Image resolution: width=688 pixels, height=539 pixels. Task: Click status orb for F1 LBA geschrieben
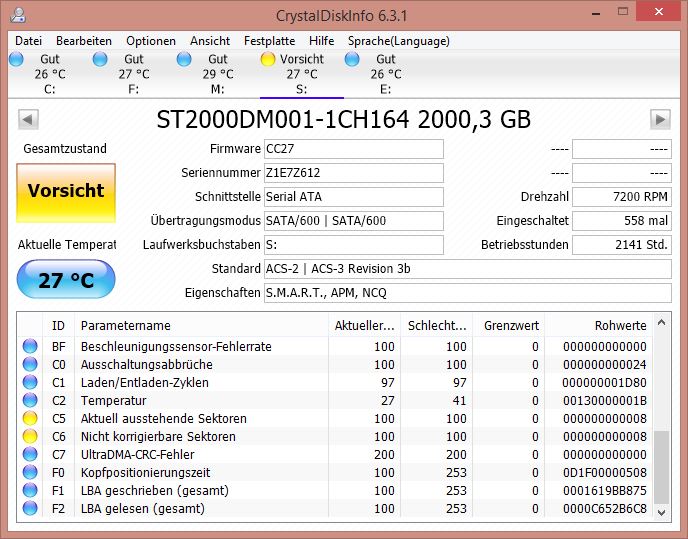[30, 490]
